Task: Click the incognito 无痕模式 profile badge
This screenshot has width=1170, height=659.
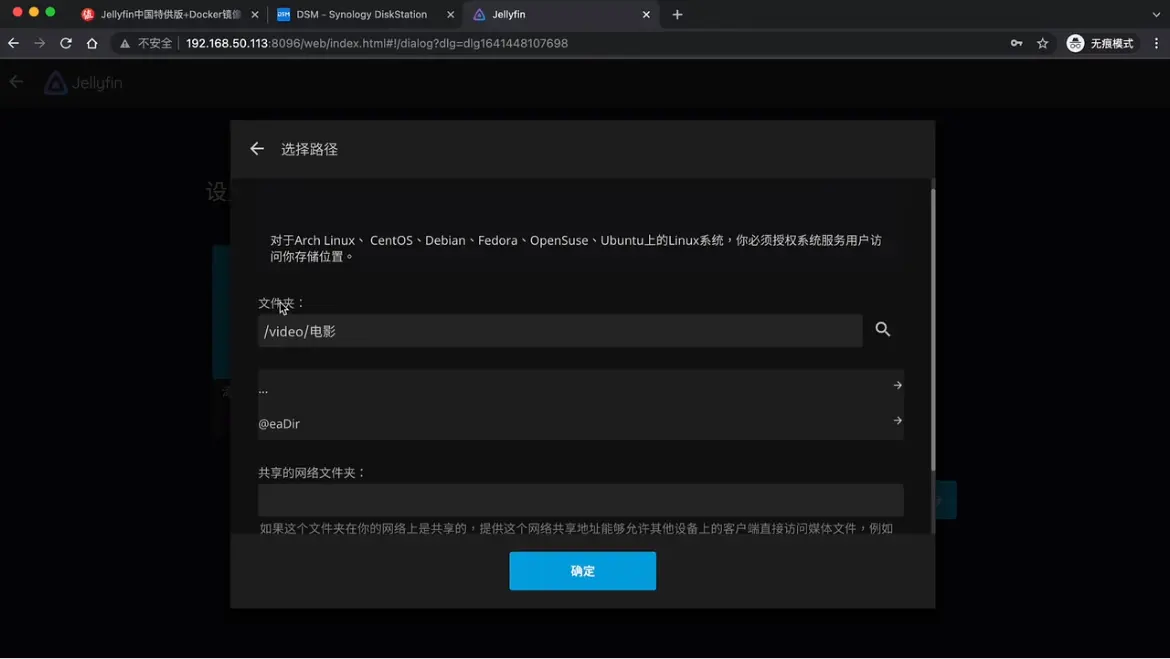Action: (1100, 43)
